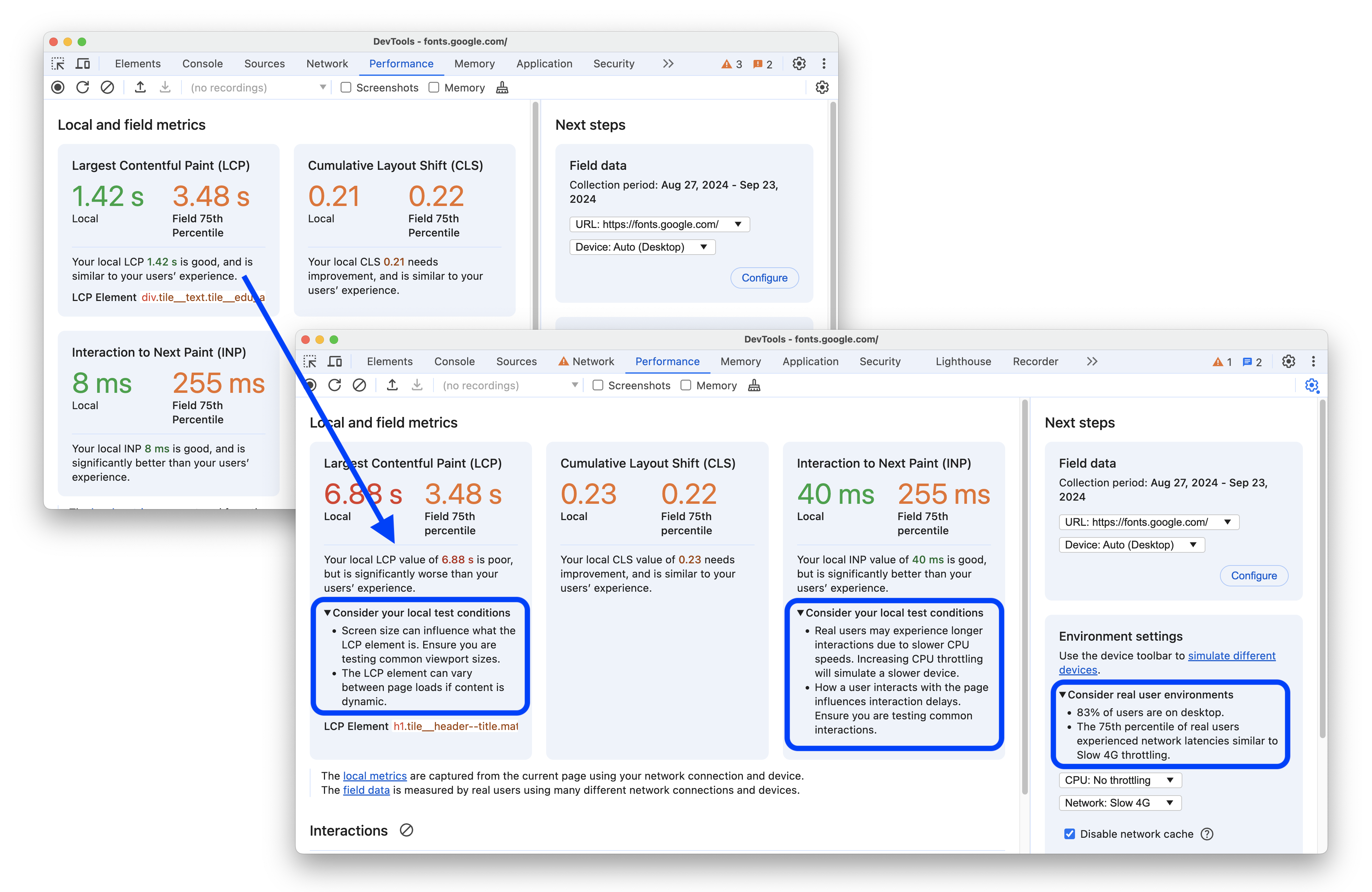Click the Configure button in Field data
The height and width of the screenshot is (892, 1372).
(1254, 575)
